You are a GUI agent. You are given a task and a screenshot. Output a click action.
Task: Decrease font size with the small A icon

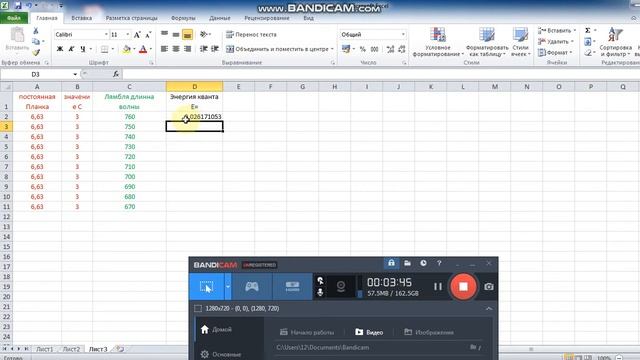click(x=148, y=35)
